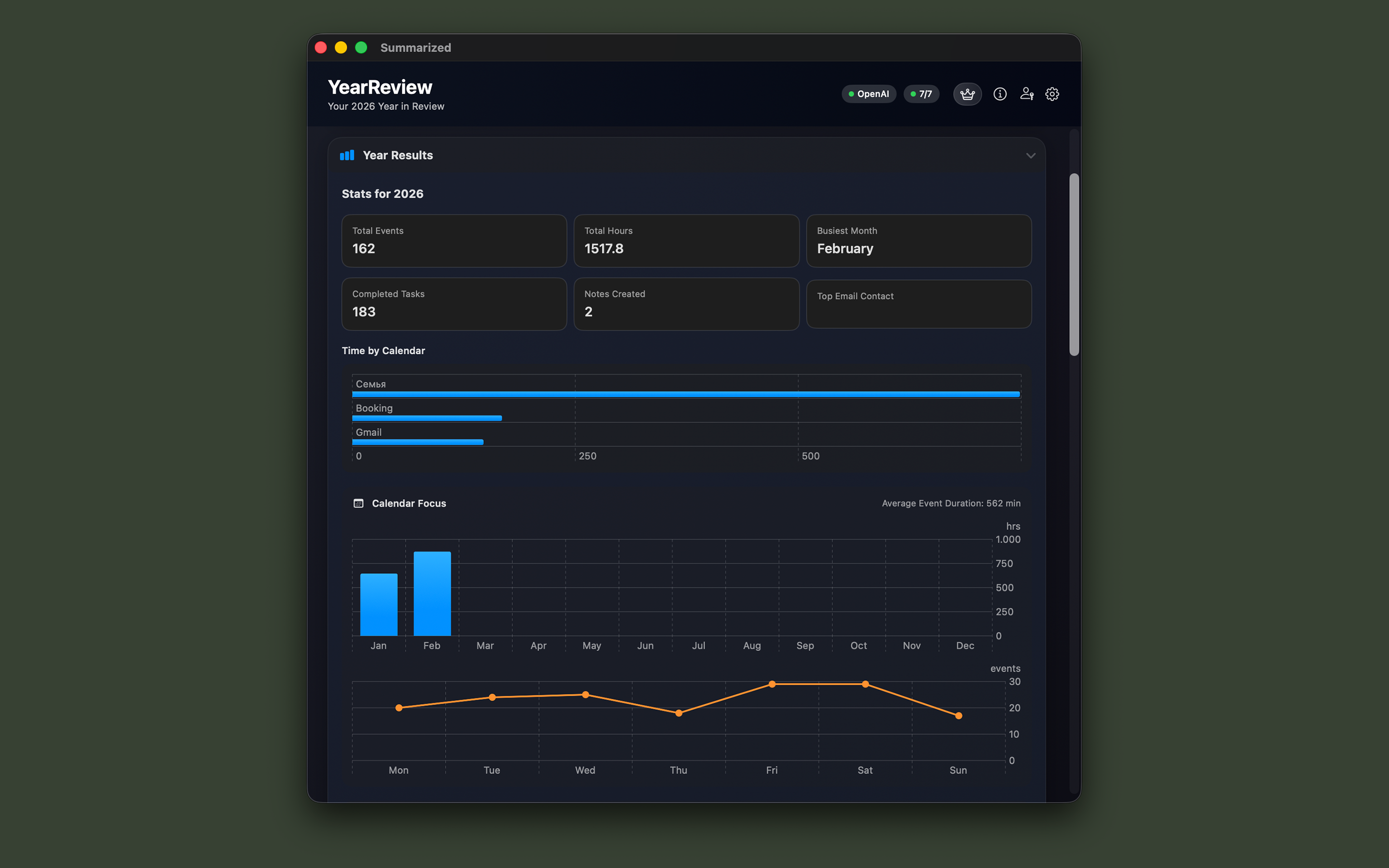The image size is (1389, 868).
Task: Select the Total Events card
Action: tap(454, 241)
